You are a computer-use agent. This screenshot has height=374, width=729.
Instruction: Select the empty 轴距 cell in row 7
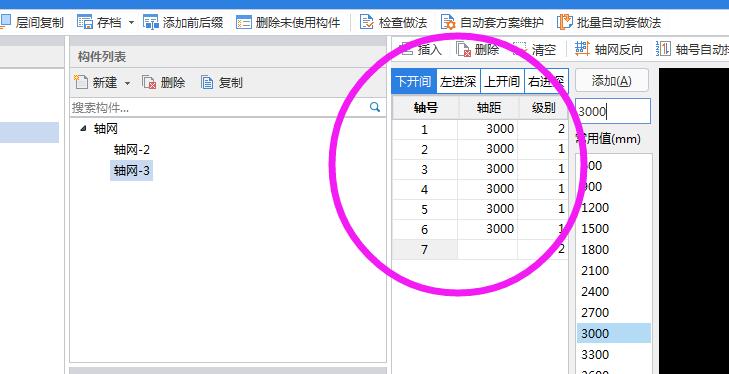[488, 249]
